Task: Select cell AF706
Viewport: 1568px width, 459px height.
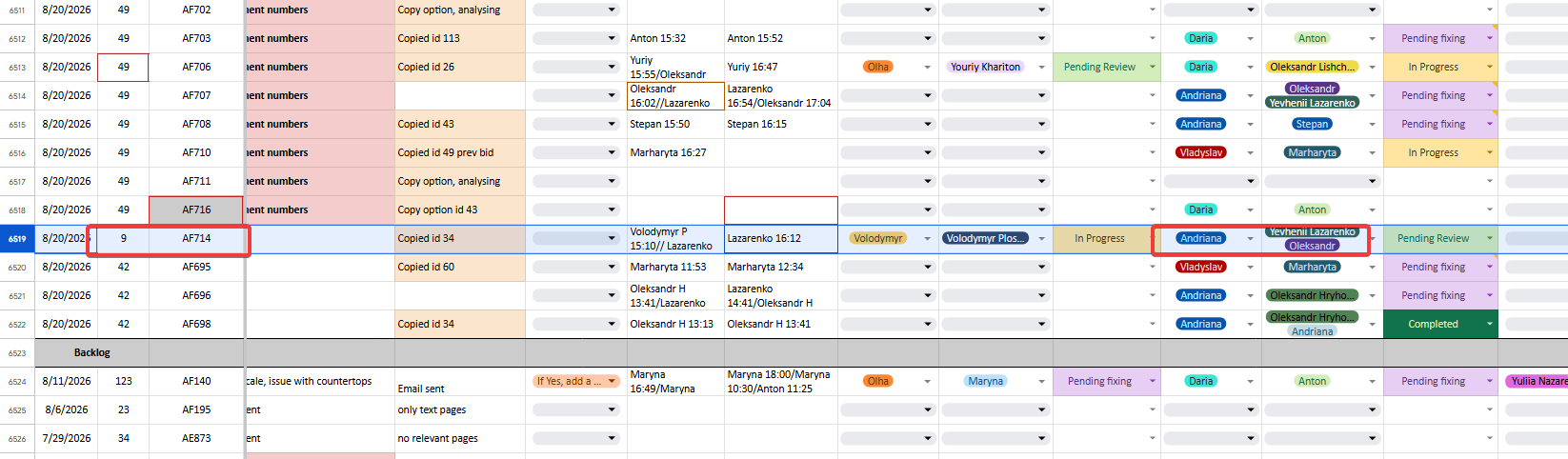Action: (x=196, y=68)
